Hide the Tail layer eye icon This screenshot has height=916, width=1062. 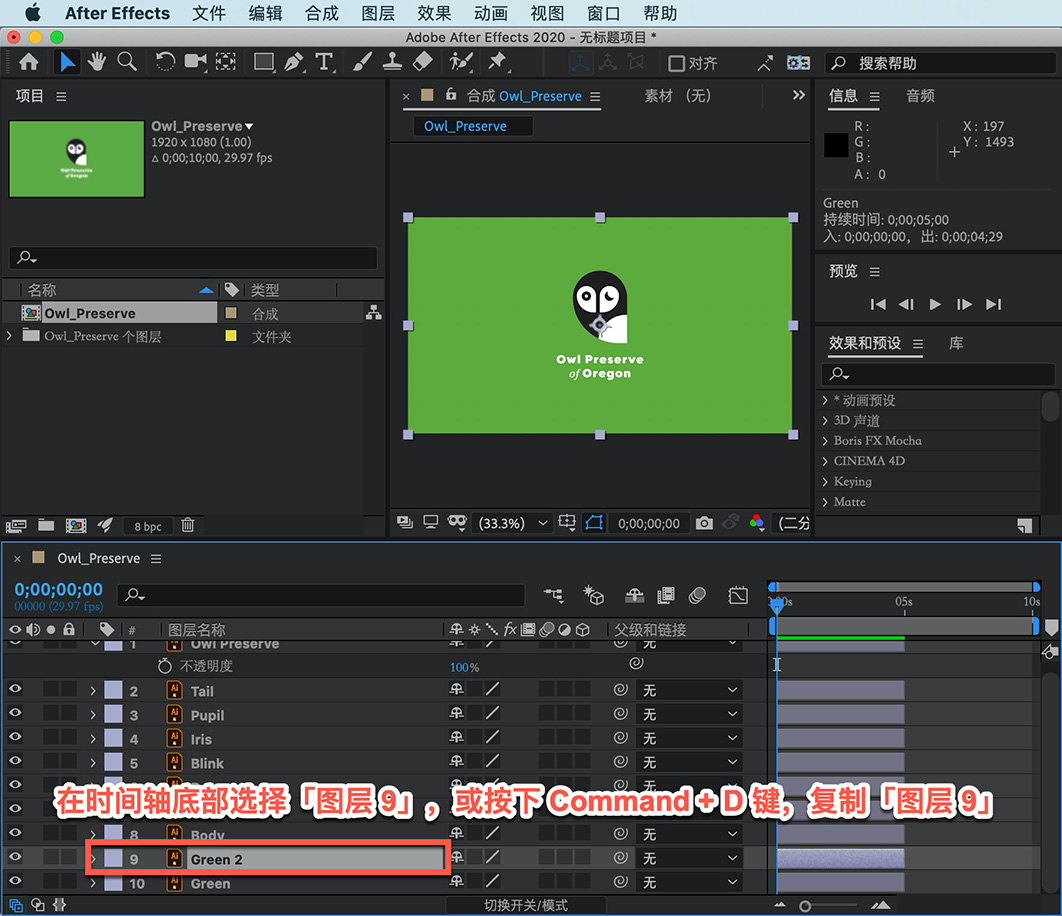tap(15, 689)
